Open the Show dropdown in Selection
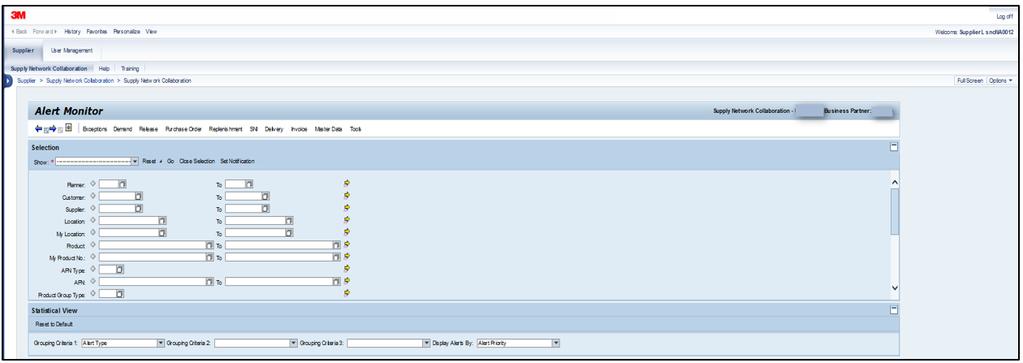 tap(135, 161)
